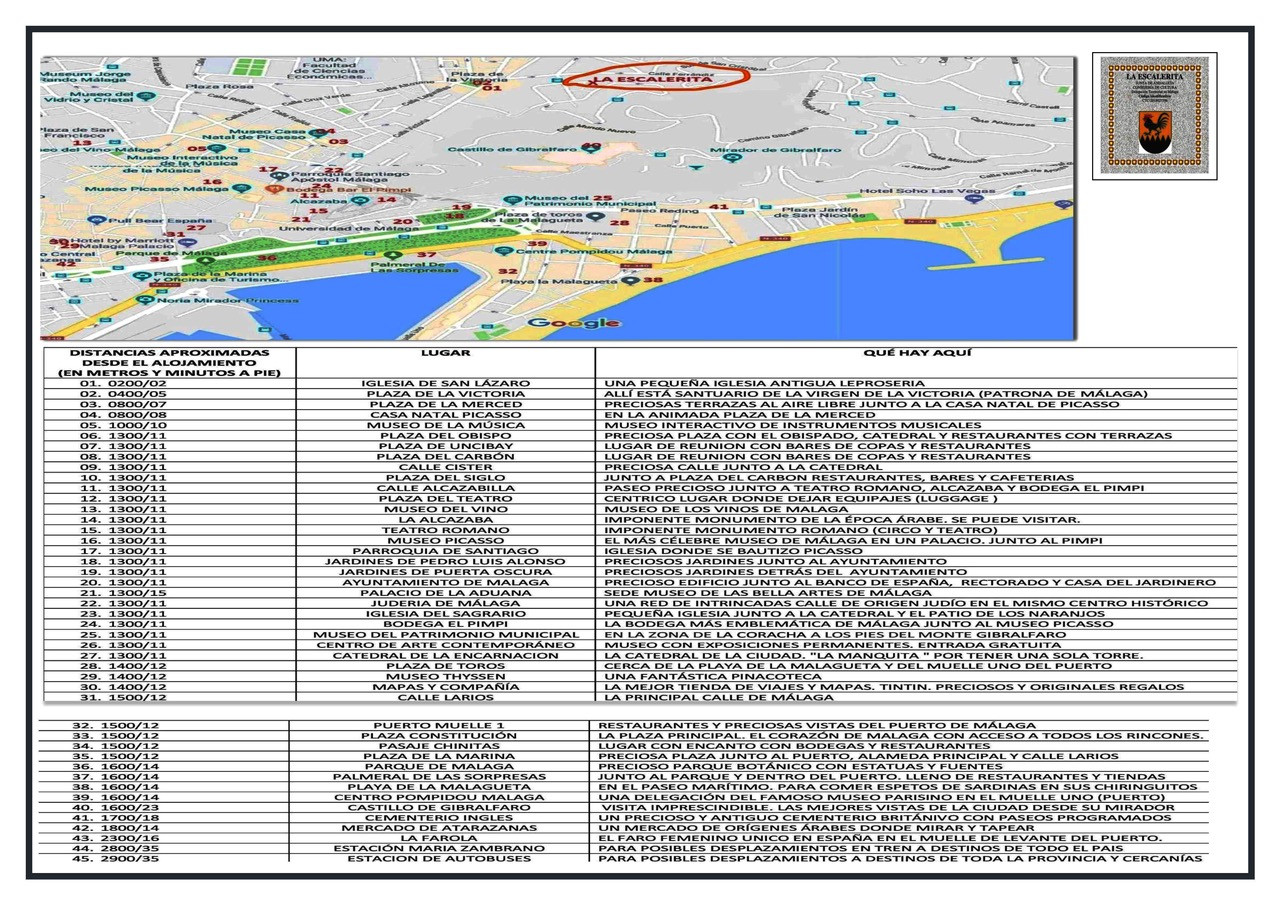Click the LUGAR column header

[446, 353]
